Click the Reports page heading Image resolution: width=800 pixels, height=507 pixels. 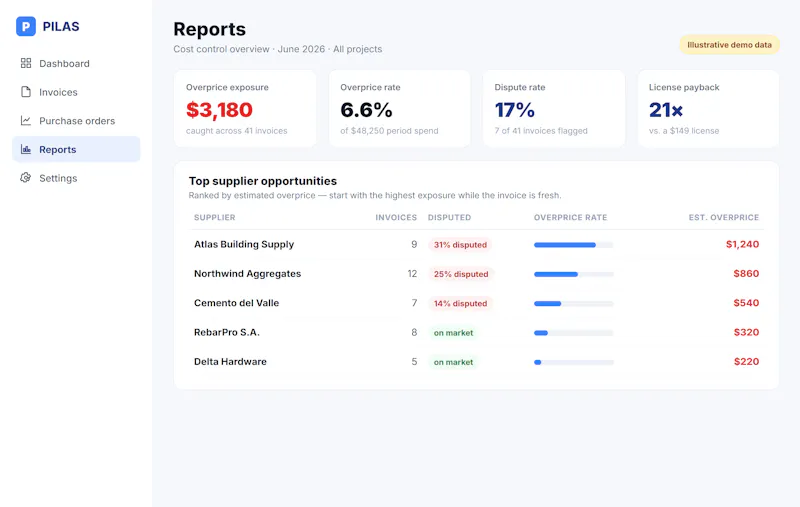tap(209, 29)
